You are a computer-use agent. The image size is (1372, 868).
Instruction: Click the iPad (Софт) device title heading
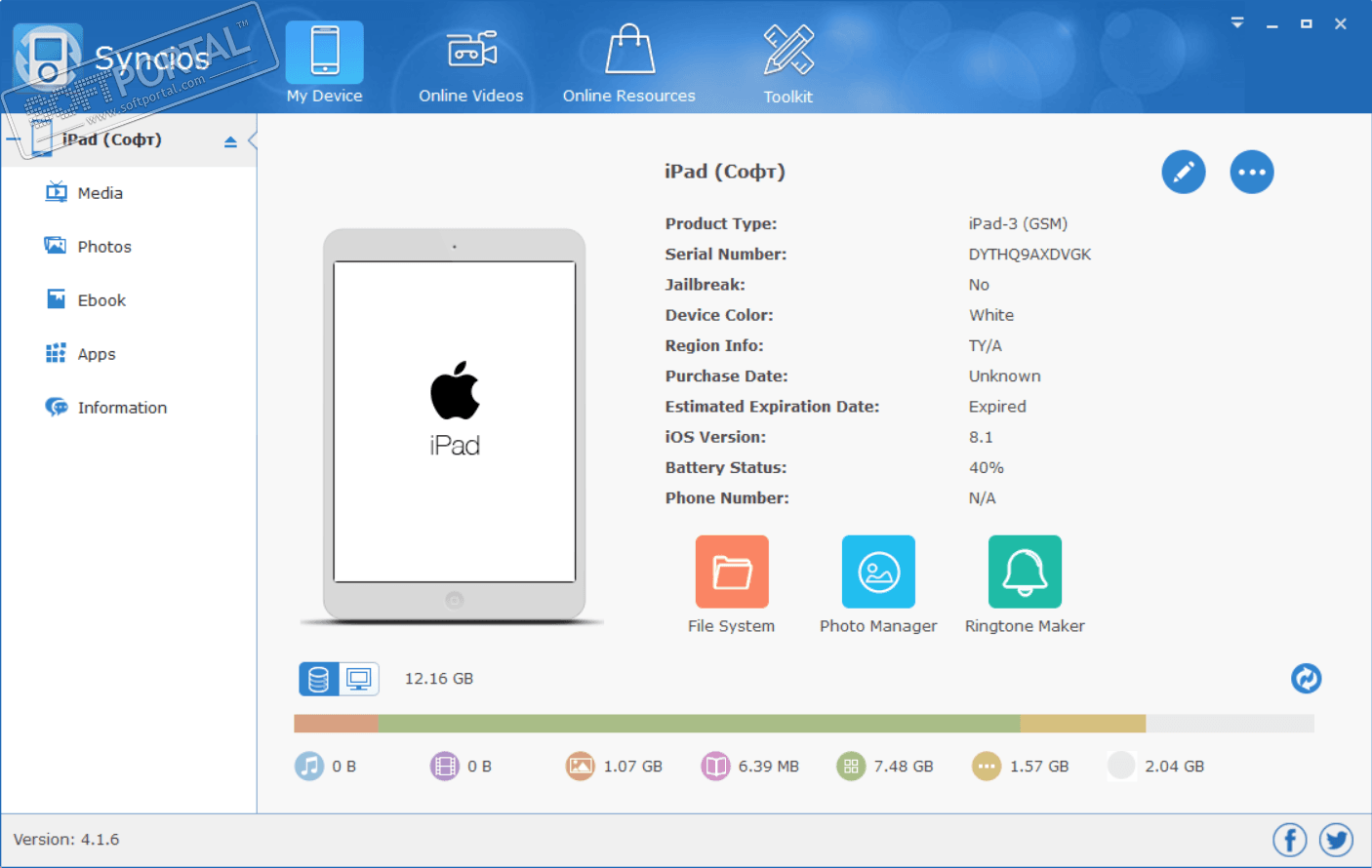tap(725, 172)
